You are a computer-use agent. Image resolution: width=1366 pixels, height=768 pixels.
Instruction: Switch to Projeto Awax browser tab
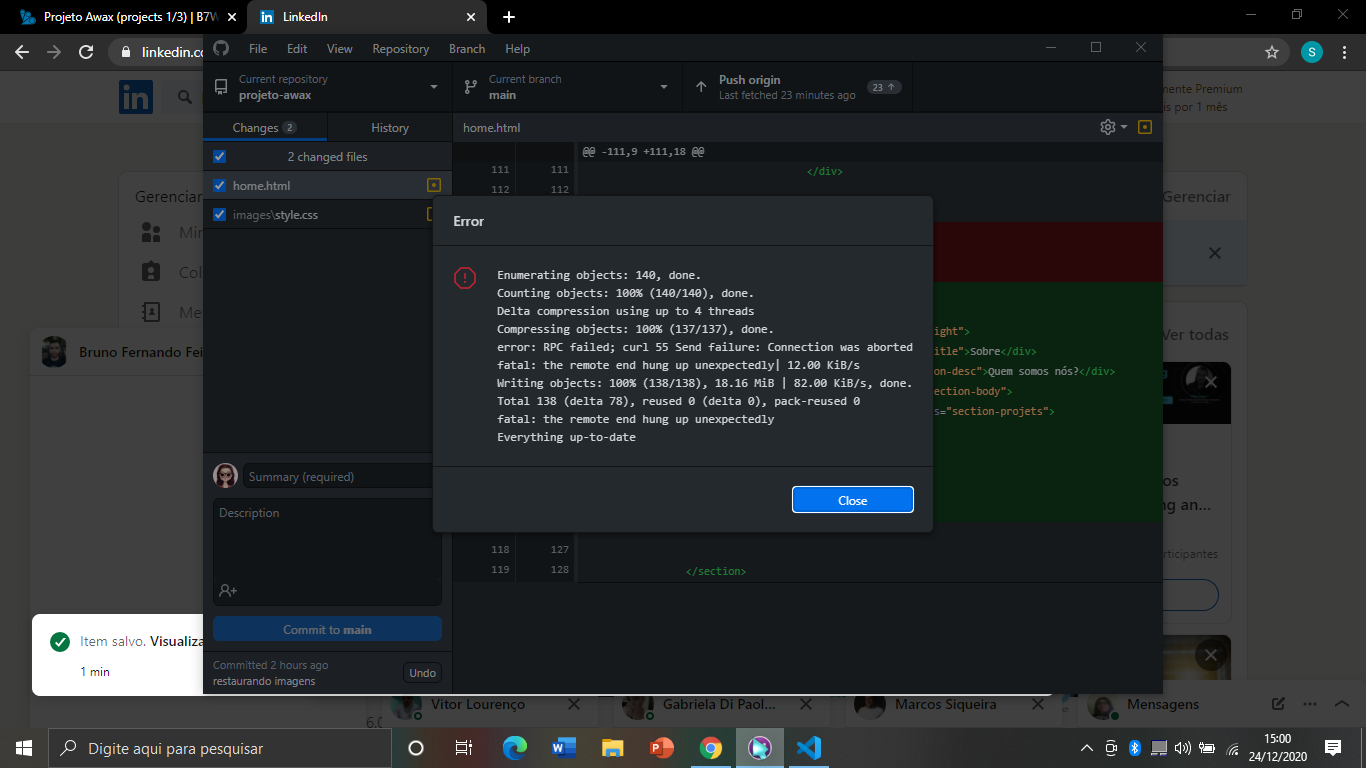(128, 17)
